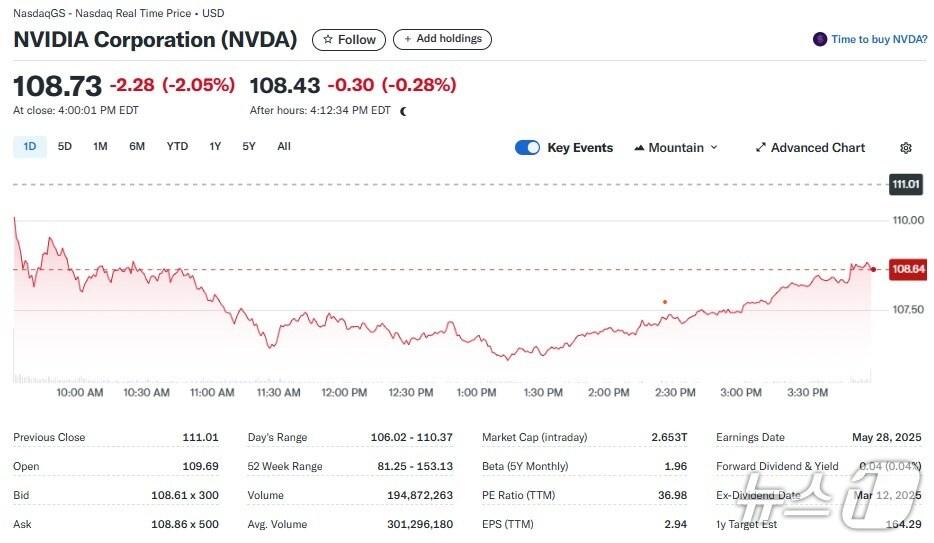The image size is (934, 543).
Task: Click the purple Time to buy NVDA icon
Action: 820,39
